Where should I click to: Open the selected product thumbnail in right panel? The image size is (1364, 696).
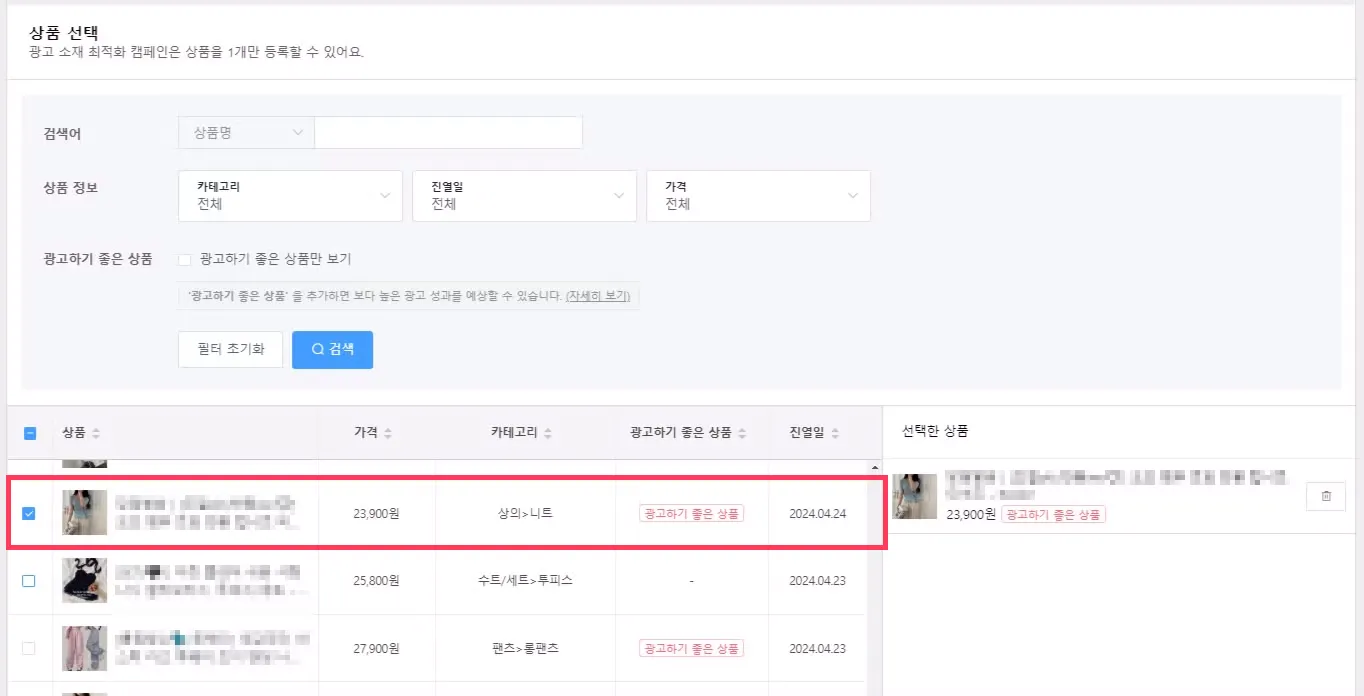(x=914, y=496)
